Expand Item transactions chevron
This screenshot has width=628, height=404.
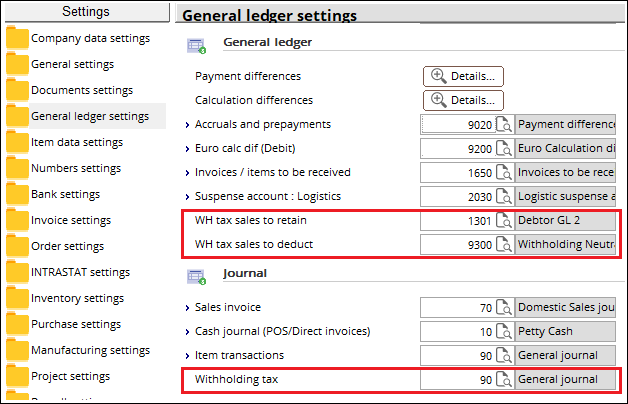click(187, 356)
